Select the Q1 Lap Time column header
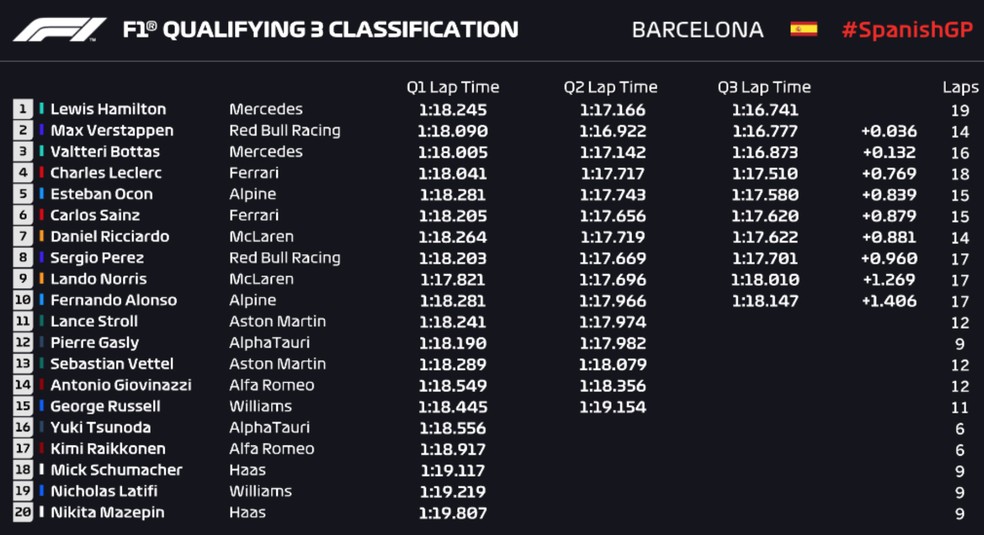 pos(452,87)
